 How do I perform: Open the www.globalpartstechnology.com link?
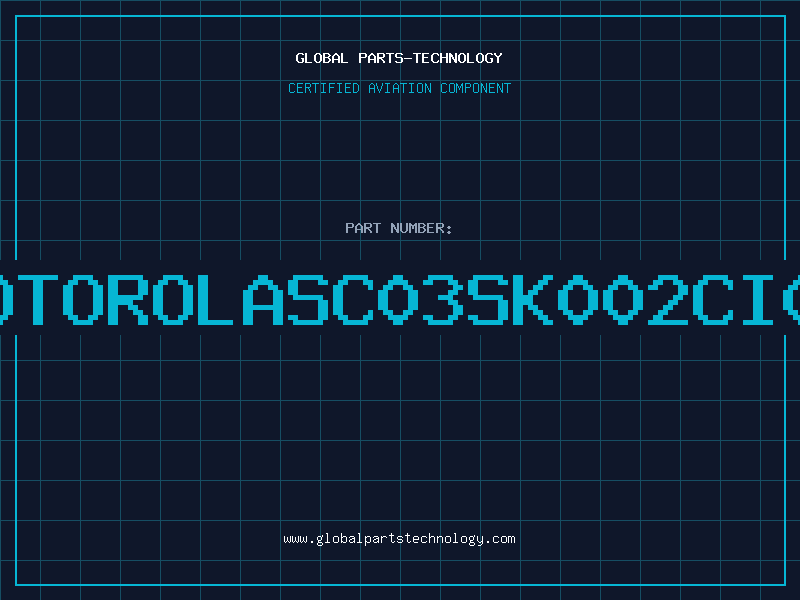coord(399,539)
